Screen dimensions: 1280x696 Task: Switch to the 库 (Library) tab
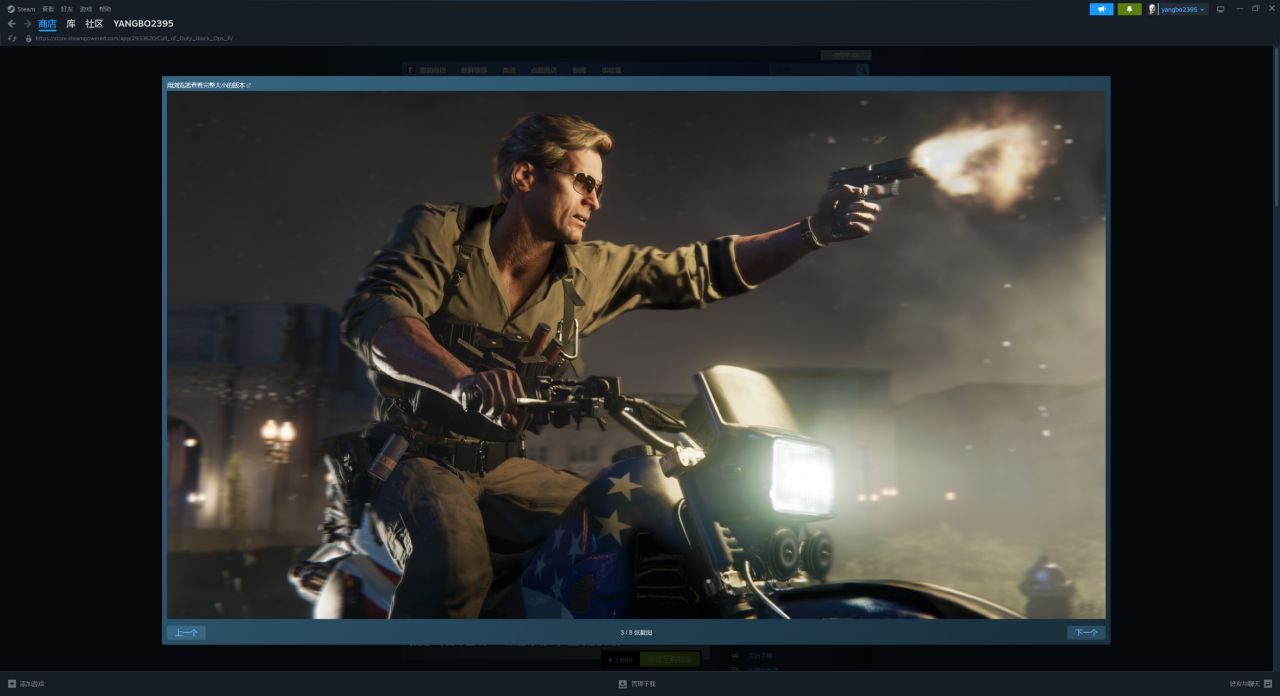point(71,23)
